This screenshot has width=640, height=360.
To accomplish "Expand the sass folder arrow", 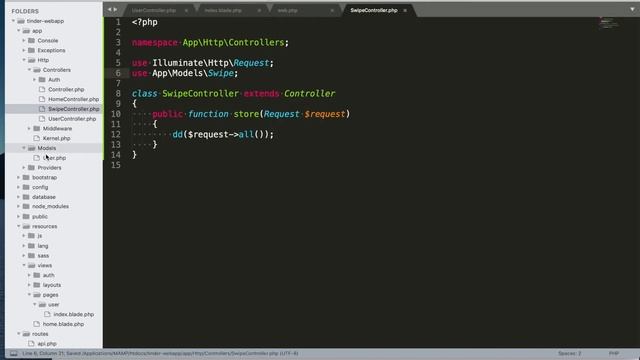I will [x=24, y=256].
